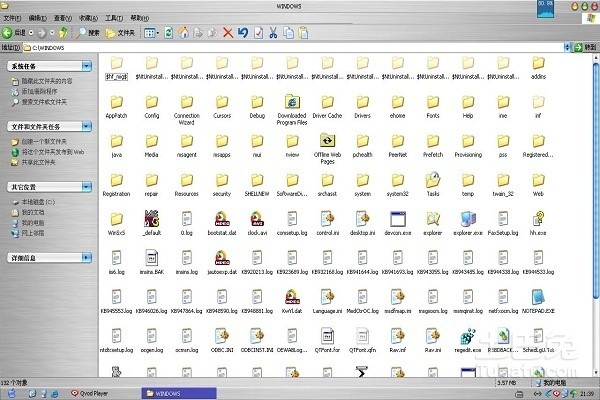Select the clock.avi file
This screenshot has width=600, height=400.
tap(257, 224)
